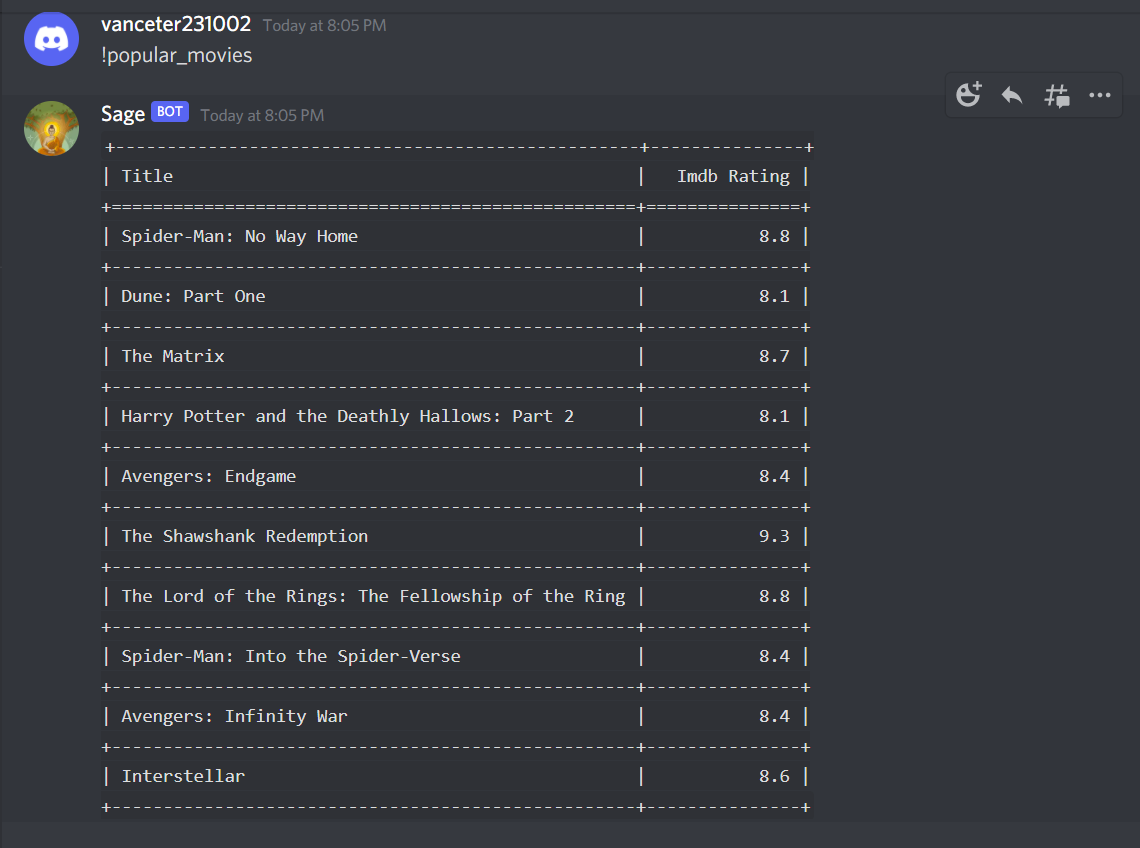Click the Avengers: Endgame title
This screenshot has height=848, width=1140.
coord(209,476)
